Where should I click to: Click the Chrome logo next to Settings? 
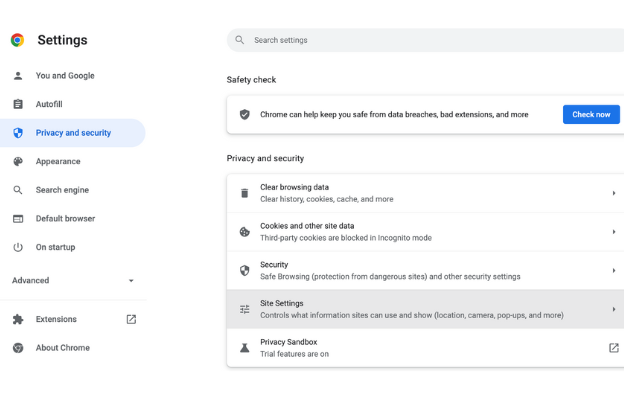[17, 40]
